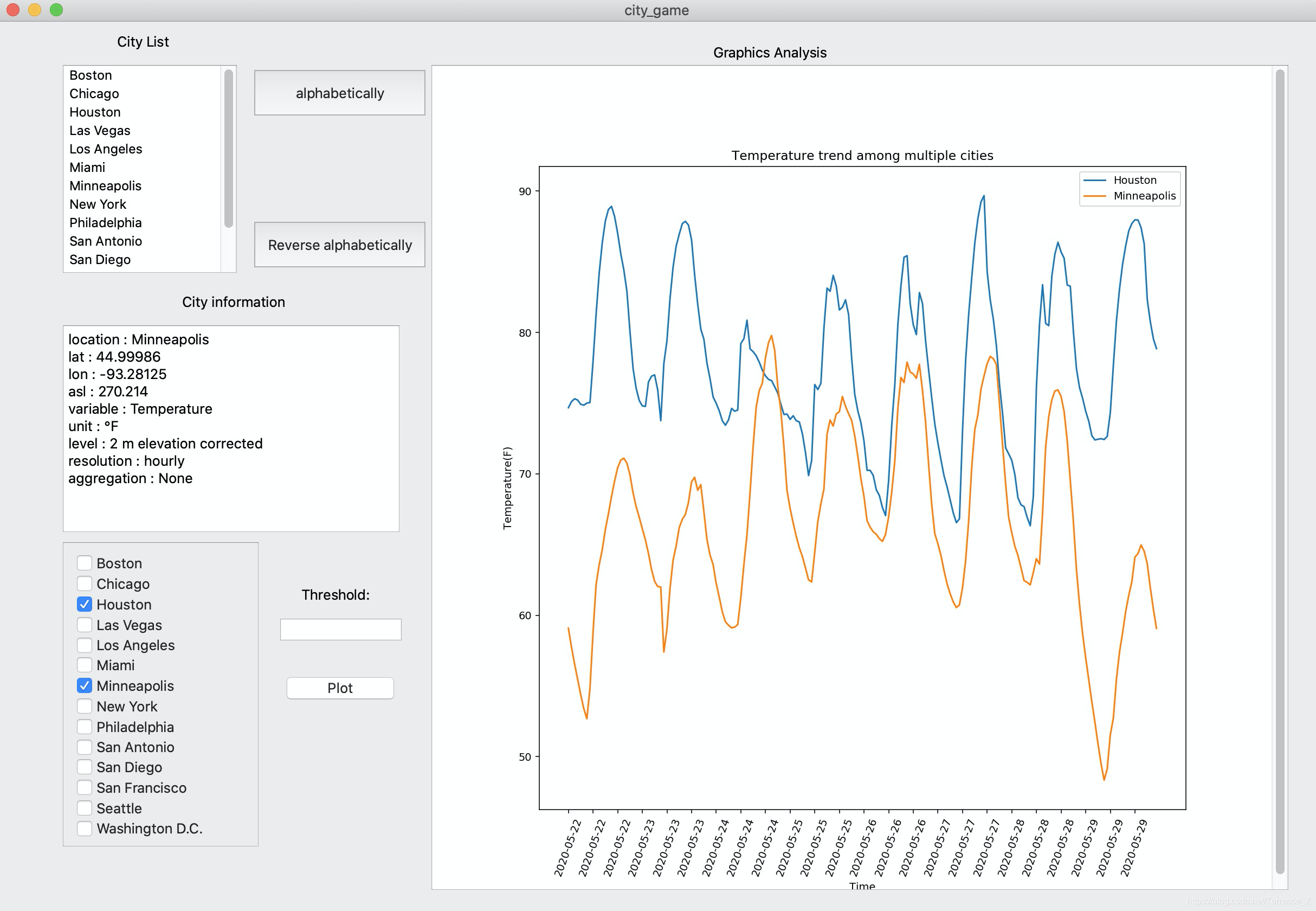Pick New York in the City List
Screen dimensions: 1316x911
(98, 204)
